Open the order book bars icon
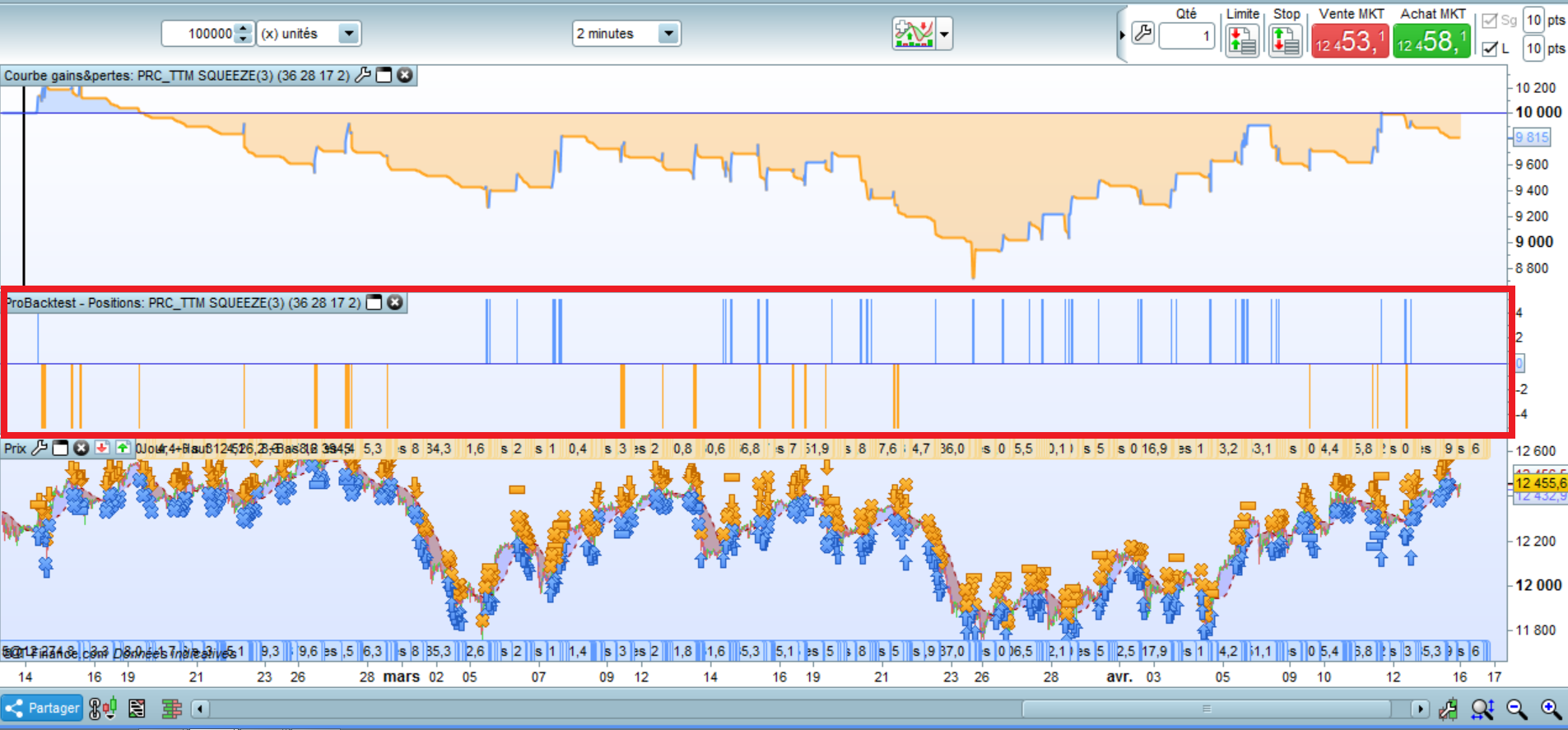The height and width of the screenshot is (730, 1568). pyautogui.click(x=171, y=709)
